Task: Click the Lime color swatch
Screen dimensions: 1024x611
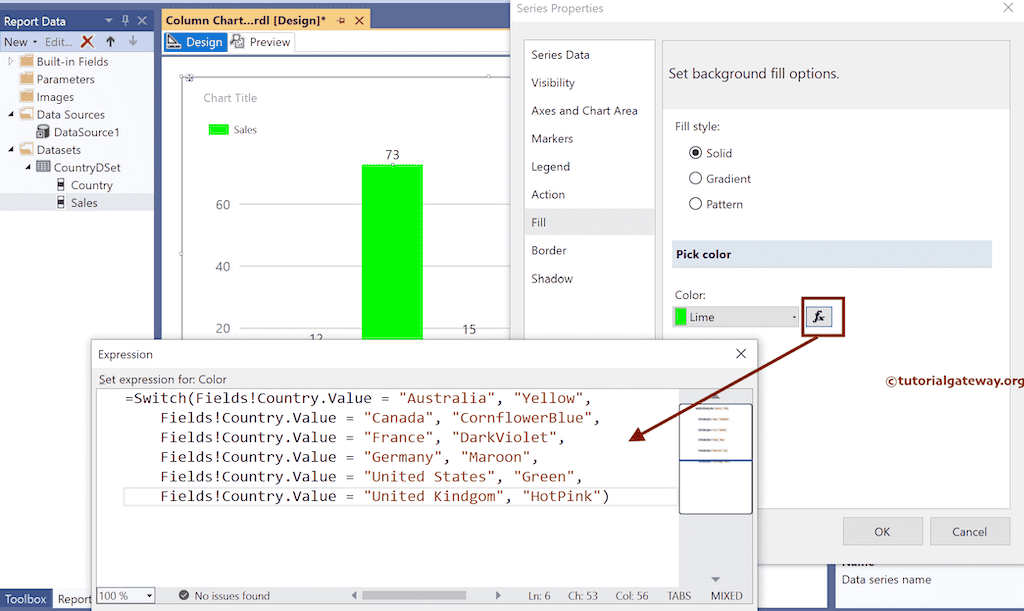Action: click(x=683, y=316)
